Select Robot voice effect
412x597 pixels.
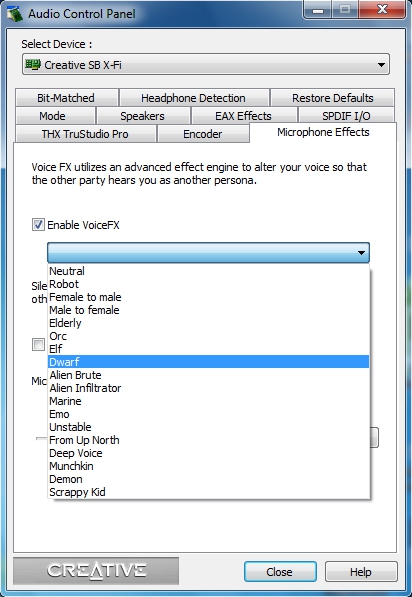click(x=209, y=284)
